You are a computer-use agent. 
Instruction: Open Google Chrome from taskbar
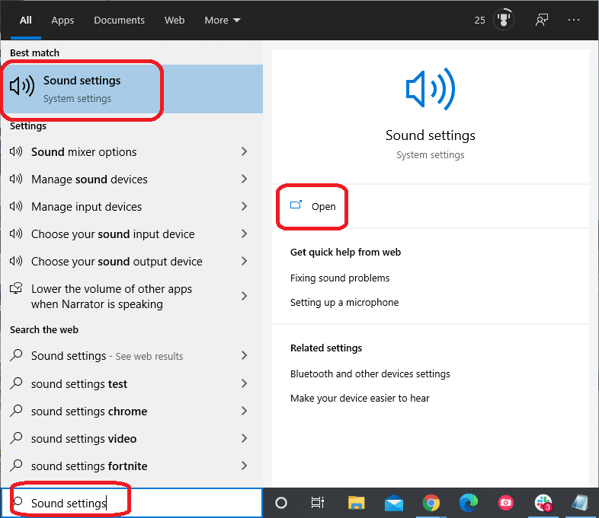[x=431, y=503]
